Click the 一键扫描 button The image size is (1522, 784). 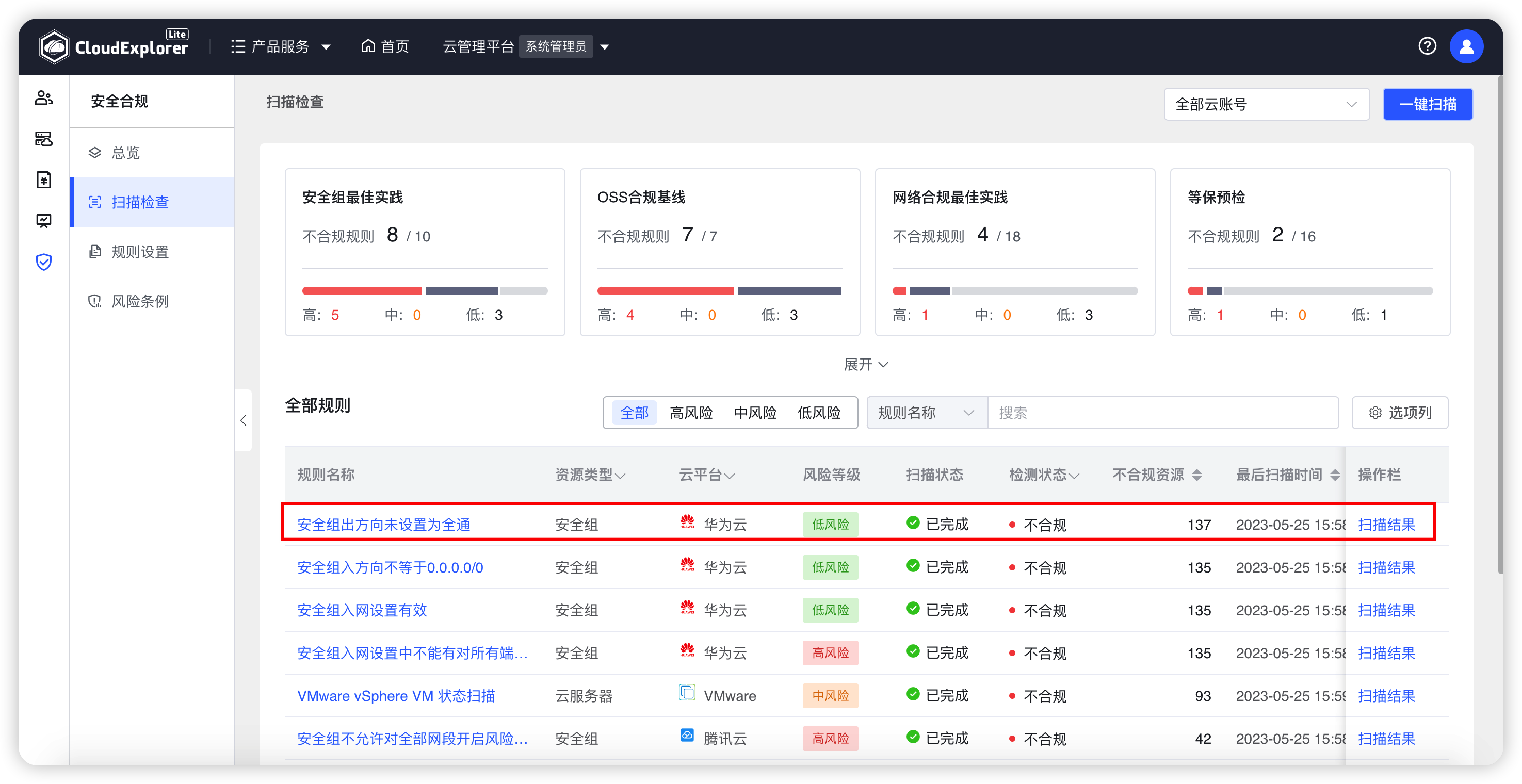tap(1428, 104)
